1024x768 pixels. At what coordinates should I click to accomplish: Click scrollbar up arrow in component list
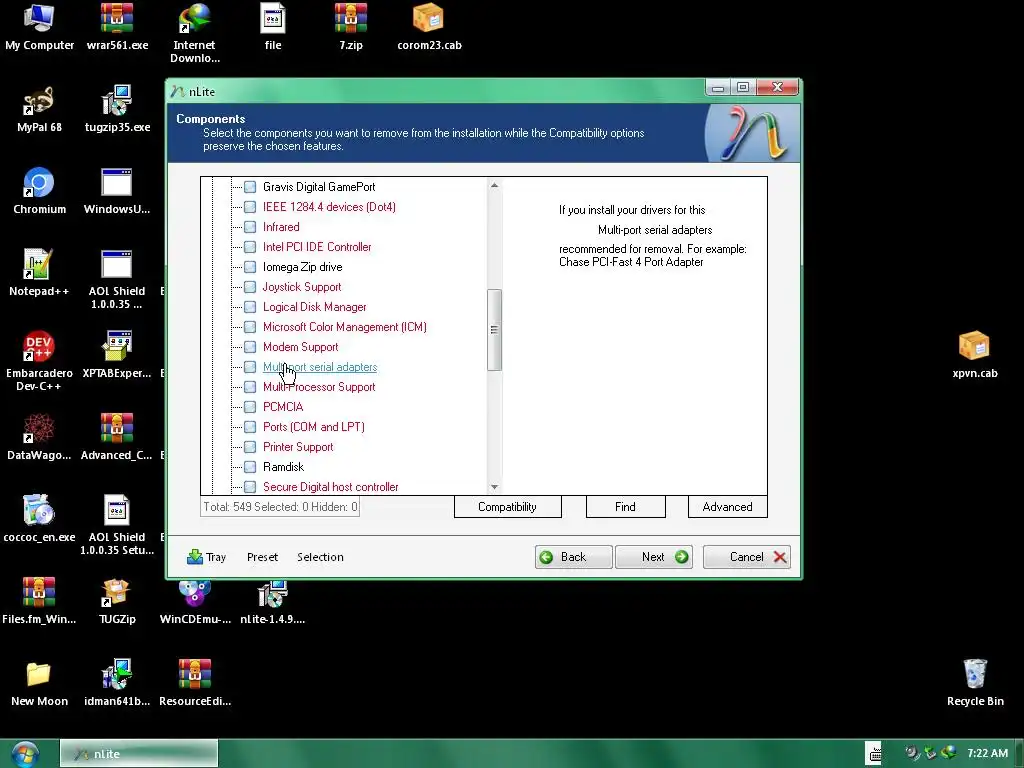[x=494, y=185]
